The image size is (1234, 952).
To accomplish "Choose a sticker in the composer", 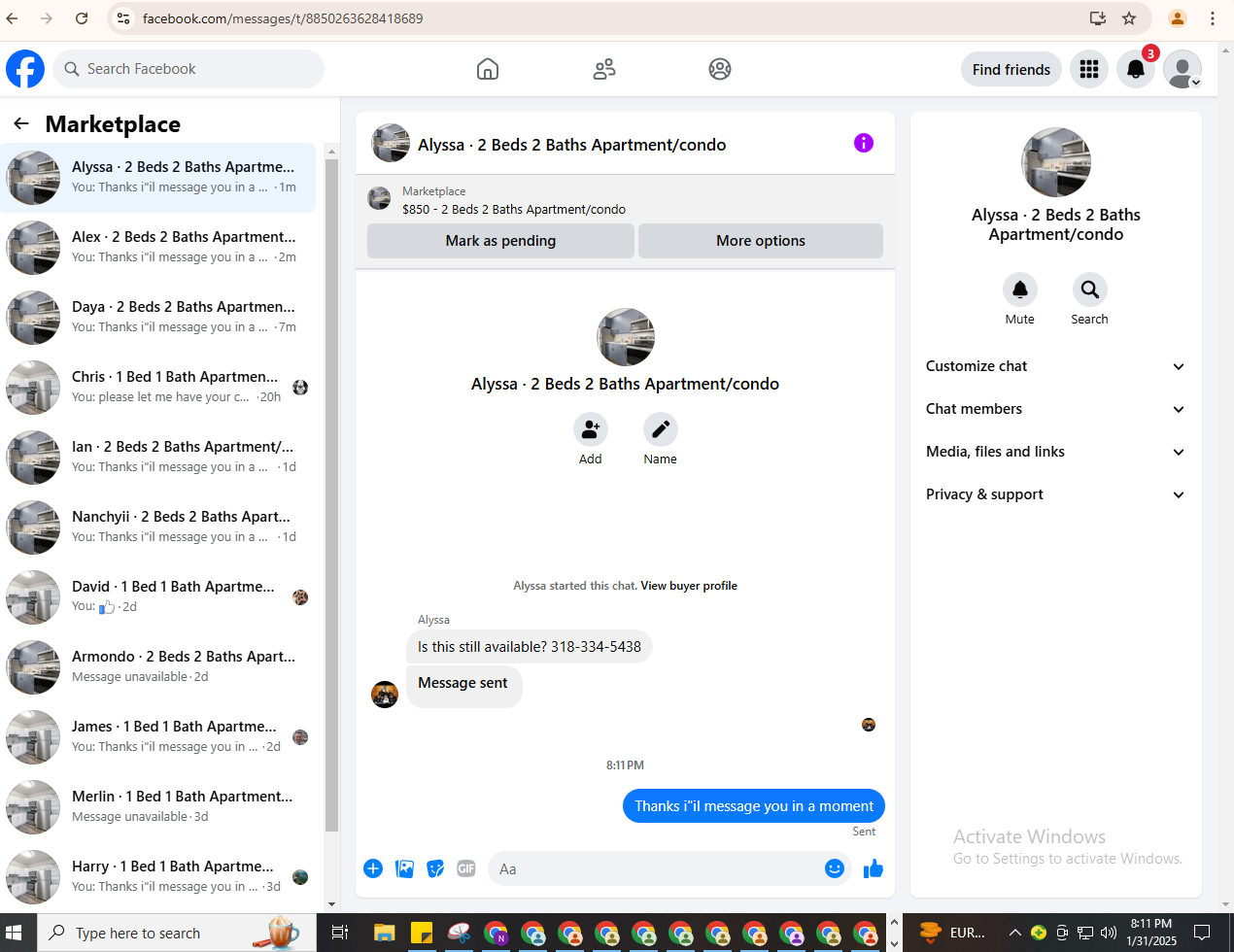I will 436,868.
